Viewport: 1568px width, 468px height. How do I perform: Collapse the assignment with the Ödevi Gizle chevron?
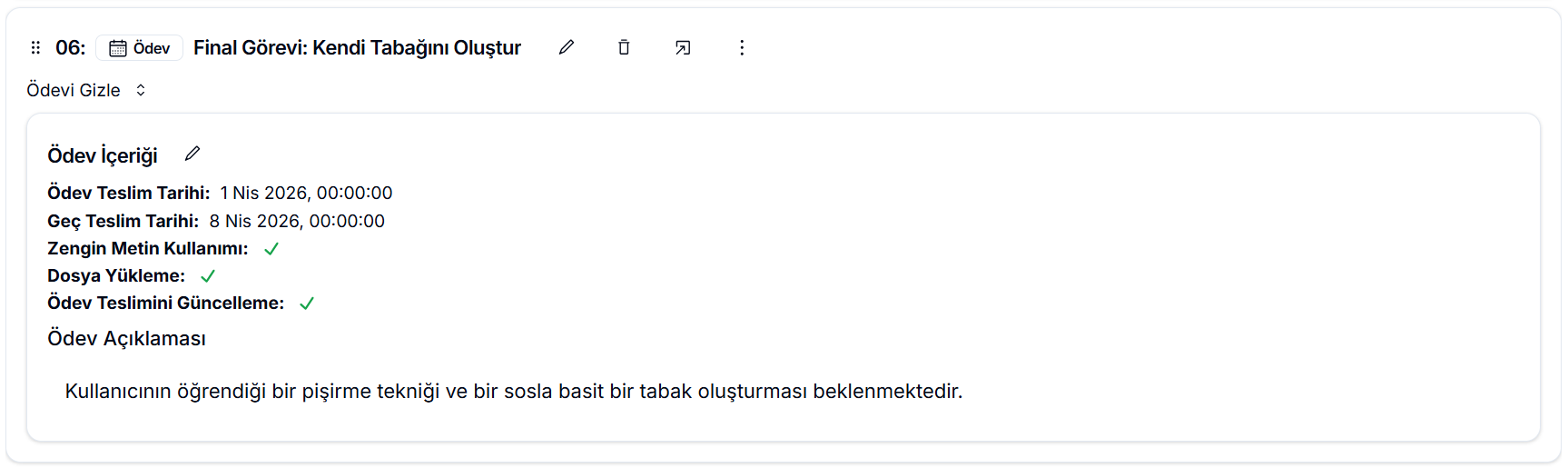click(x=141, y=90)
